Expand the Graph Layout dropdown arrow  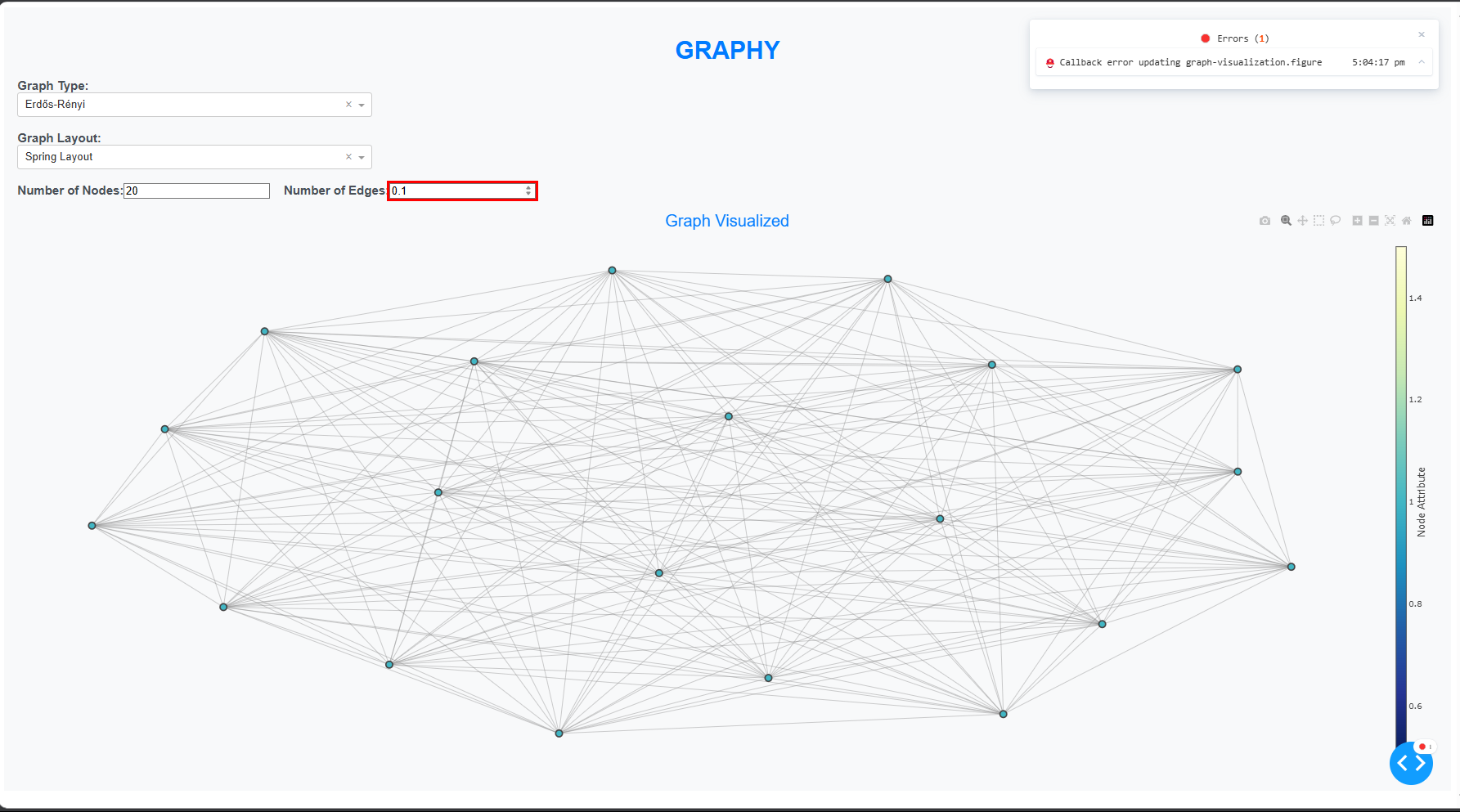coord(362,157)
